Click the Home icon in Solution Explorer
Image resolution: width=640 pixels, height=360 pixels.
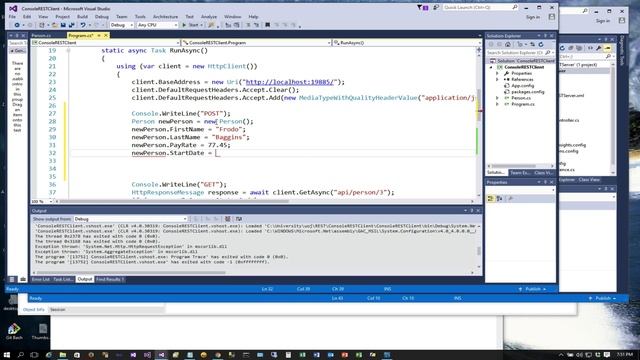pos(508,44)
